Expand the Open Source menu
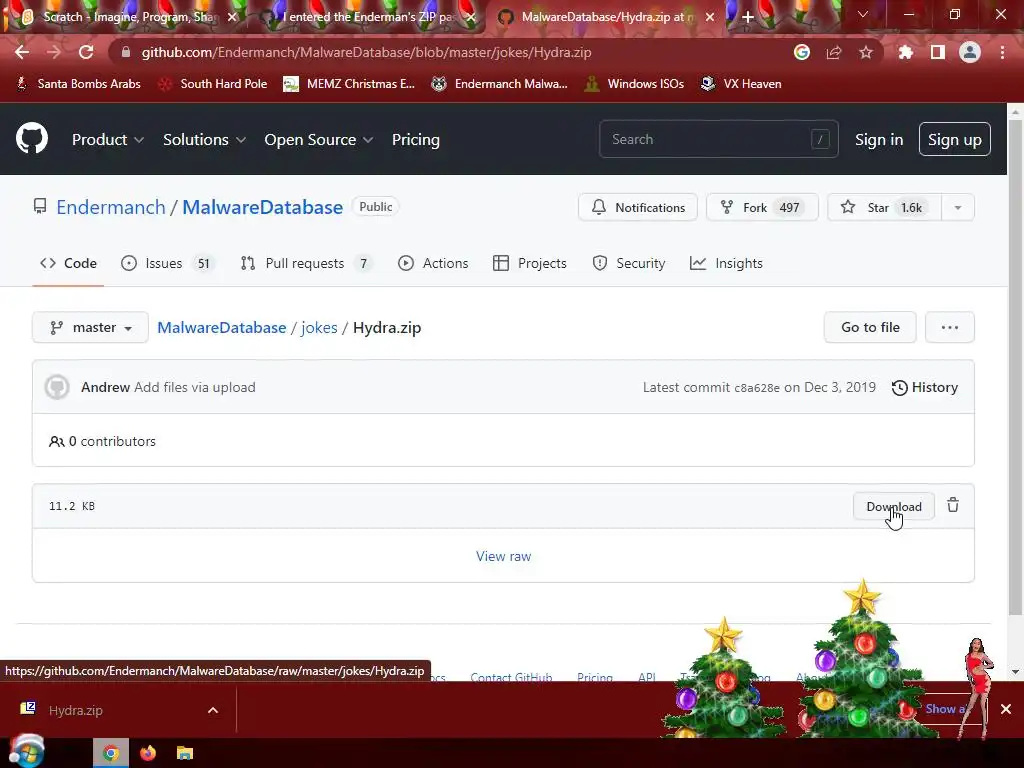 click(319, 140)
